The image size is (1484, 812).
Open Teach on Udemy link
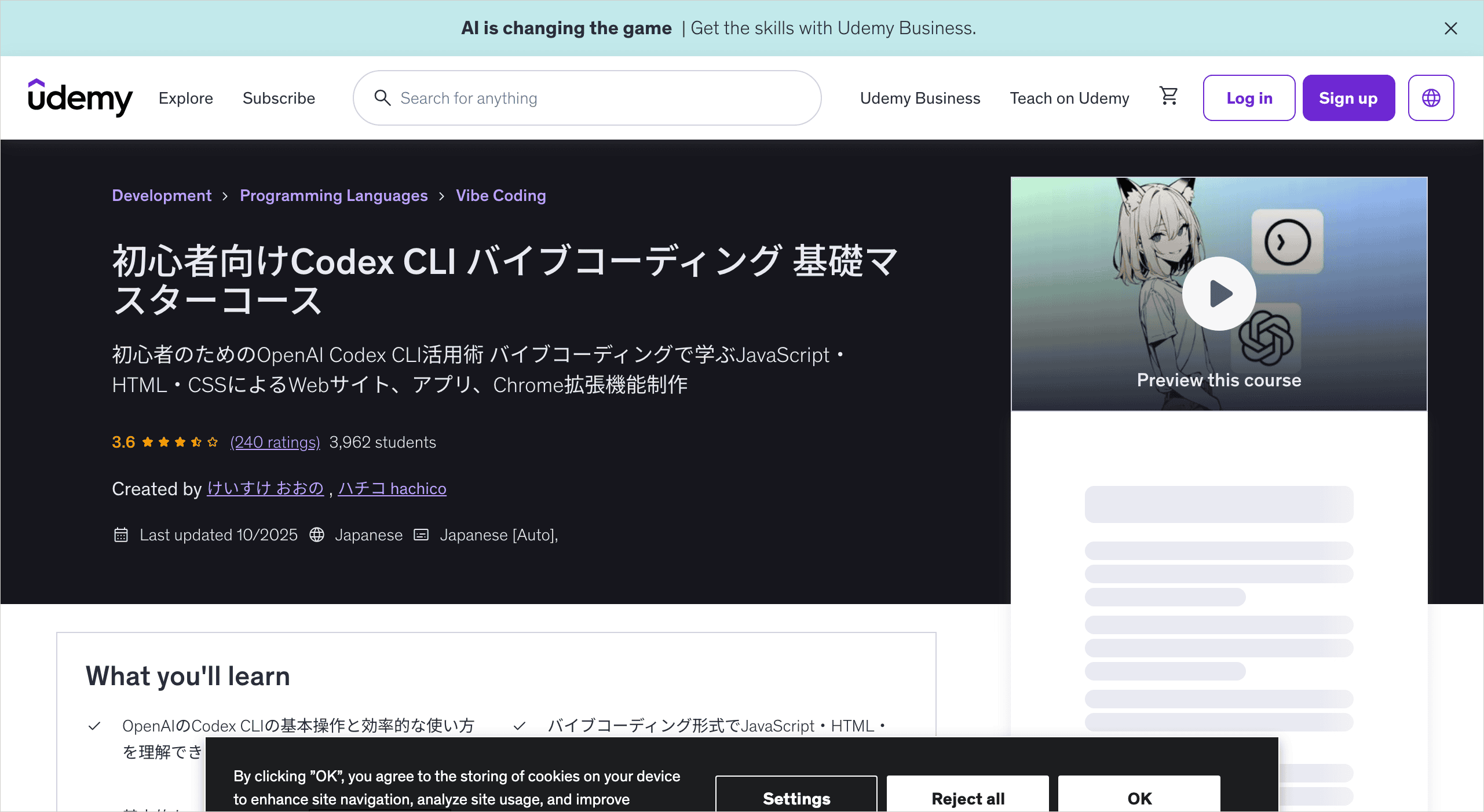coord(1069,98)
